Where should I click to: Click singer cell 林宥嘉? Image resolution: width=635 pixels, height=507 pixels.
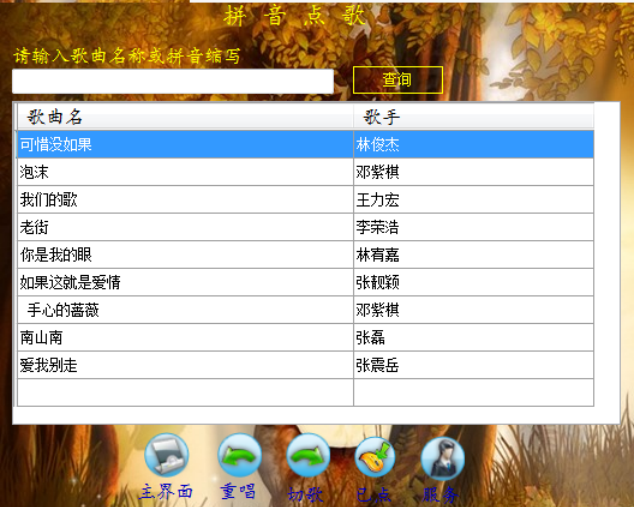(473, 255)
